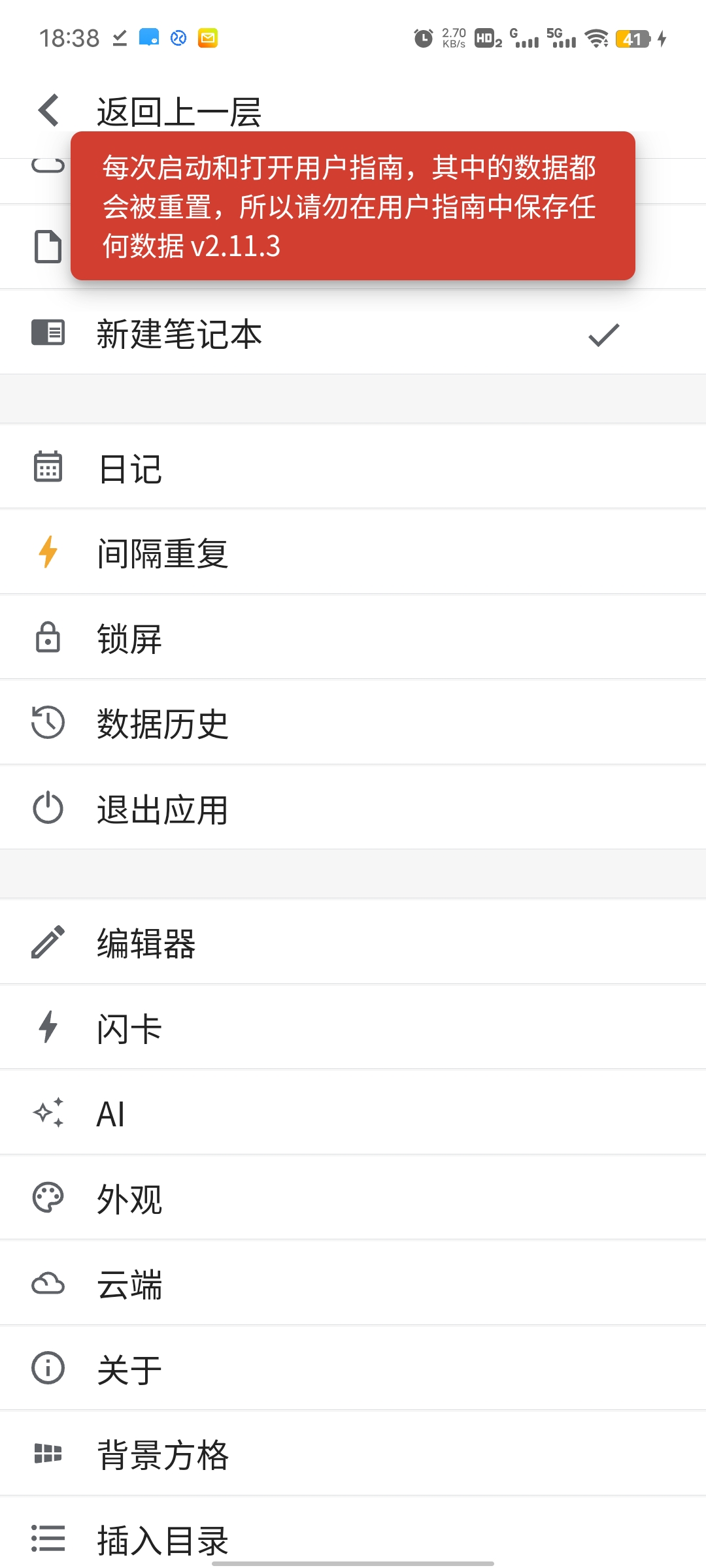Tap the AI sparkle icon

[x=48, y=1113]
